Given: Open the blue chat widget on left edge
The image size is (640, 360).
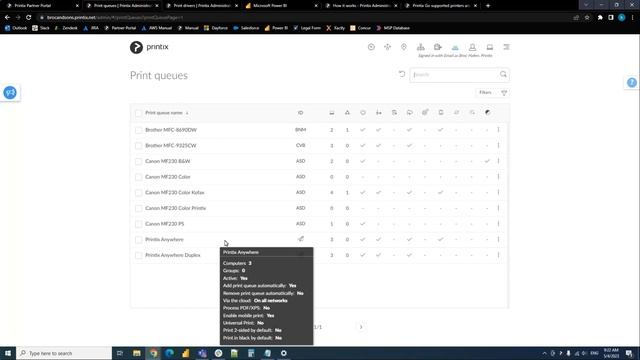Looking at the screenshot, I should 10,93.
